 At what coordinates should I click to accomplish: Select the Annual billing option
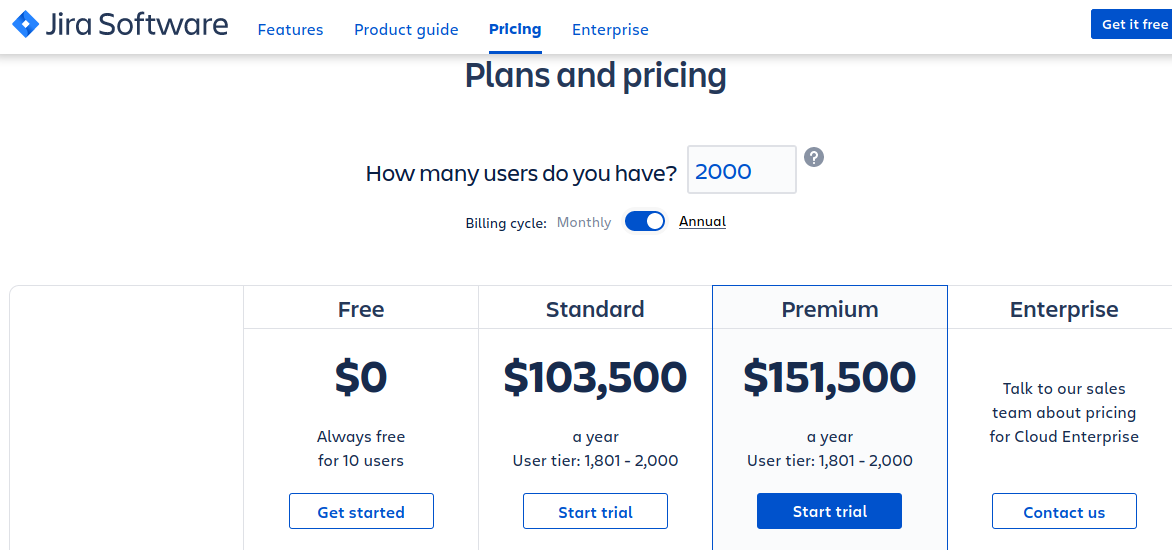pyautogui.click(x=702, y=221)
